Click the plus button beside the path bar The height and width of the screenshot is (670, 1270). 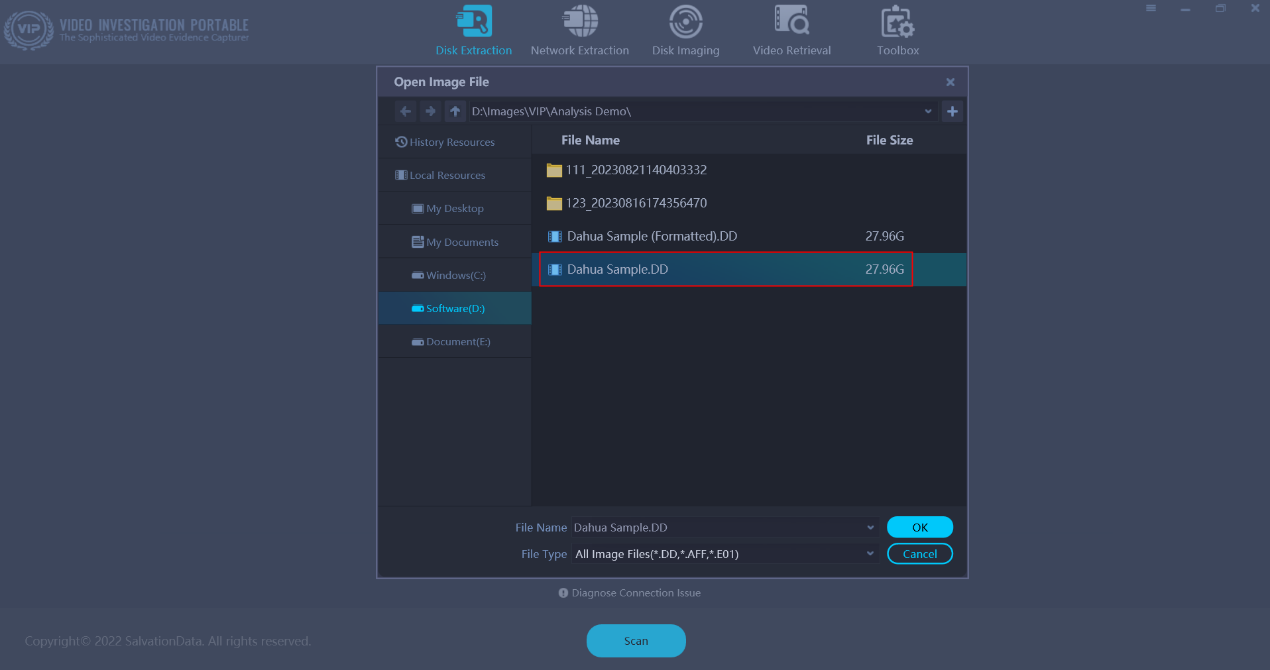point(952,111)
